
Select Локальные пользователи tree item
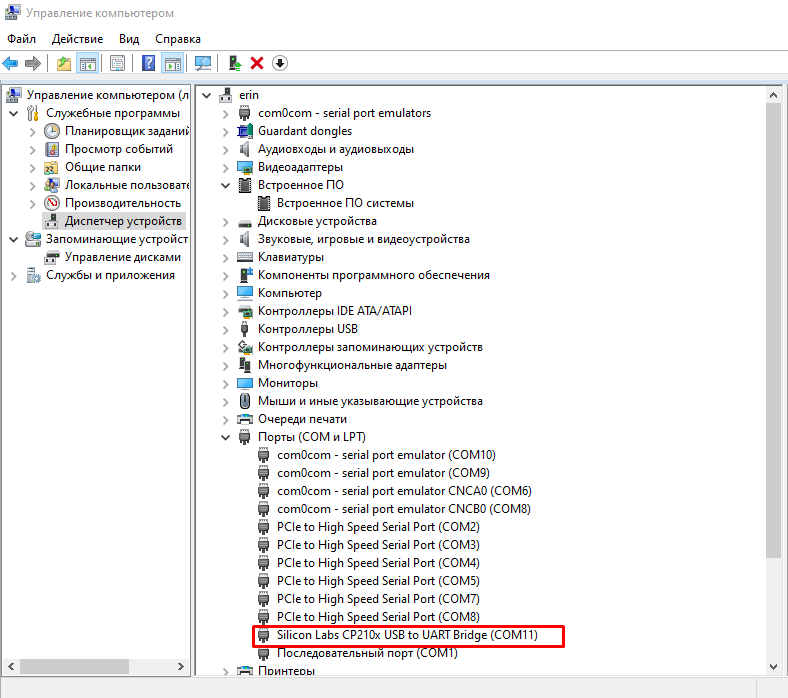pyautogui.click(x=127, y=185)
